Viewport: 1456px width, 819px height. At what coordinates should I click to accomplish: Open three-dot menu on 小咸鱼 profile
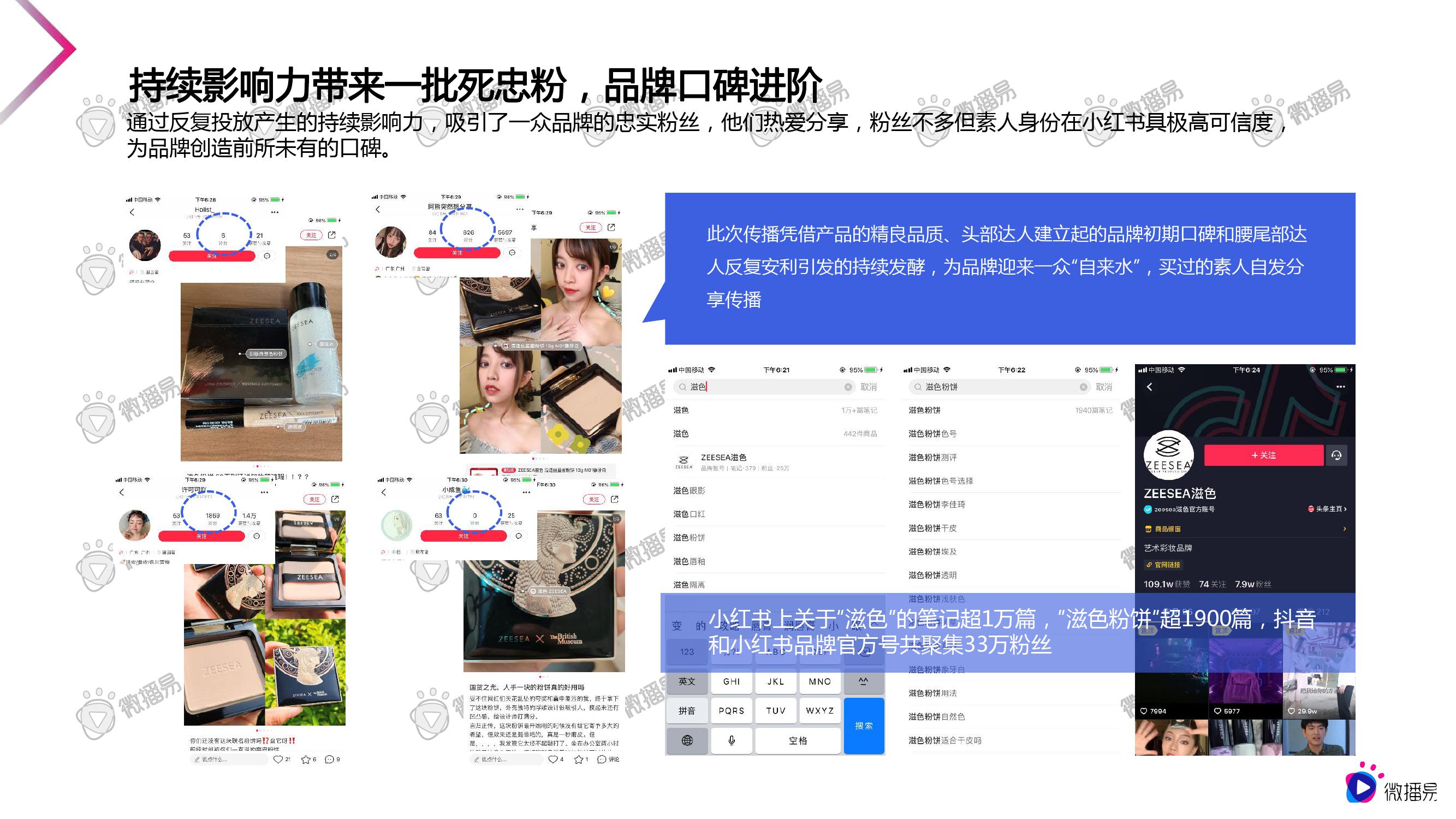pos(526,492)
